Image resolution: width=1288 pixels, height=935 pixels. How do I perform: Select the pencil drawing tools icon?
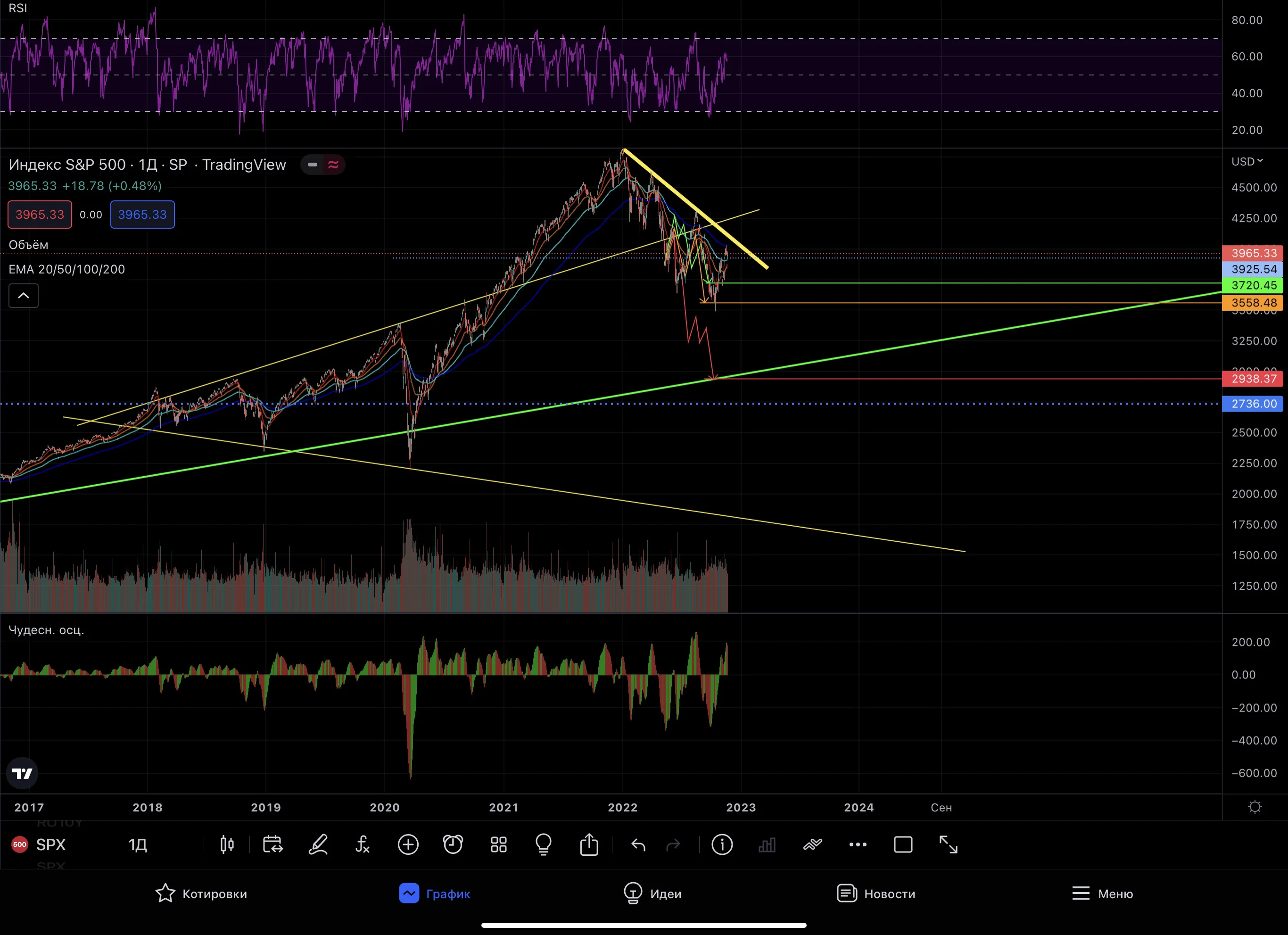coord(318,844)
